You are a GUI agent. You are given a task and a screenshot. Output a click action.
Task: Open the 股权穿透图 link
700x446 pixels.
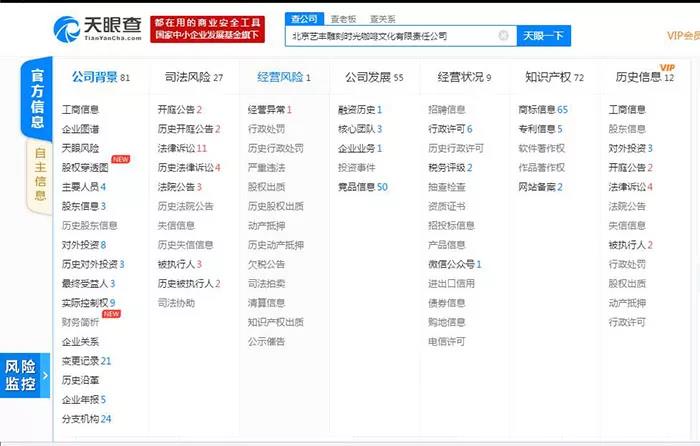tap(85, 167)
